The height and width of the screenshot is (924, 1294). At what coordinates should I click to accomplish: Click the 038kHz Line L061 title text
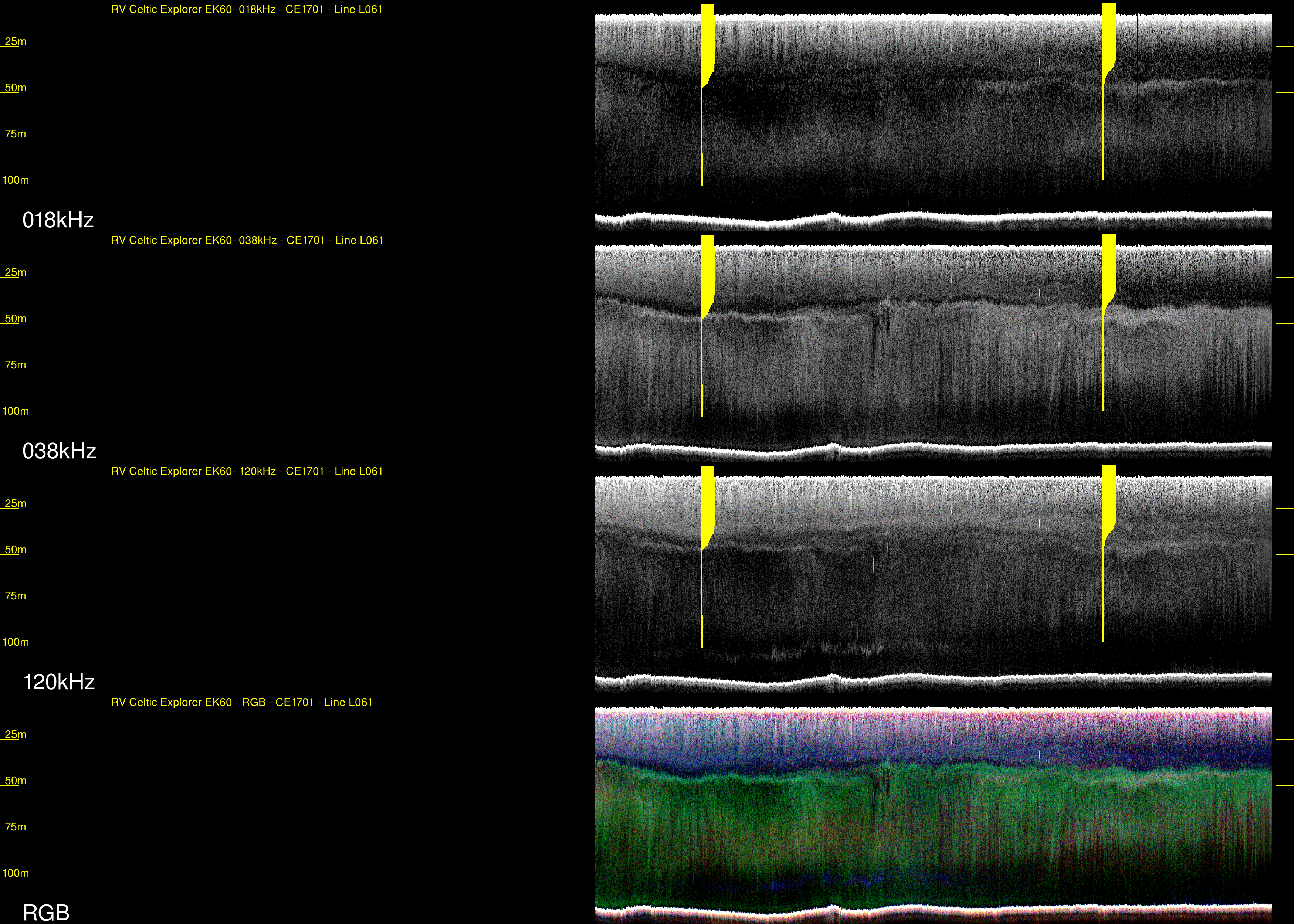pos(247,240)
